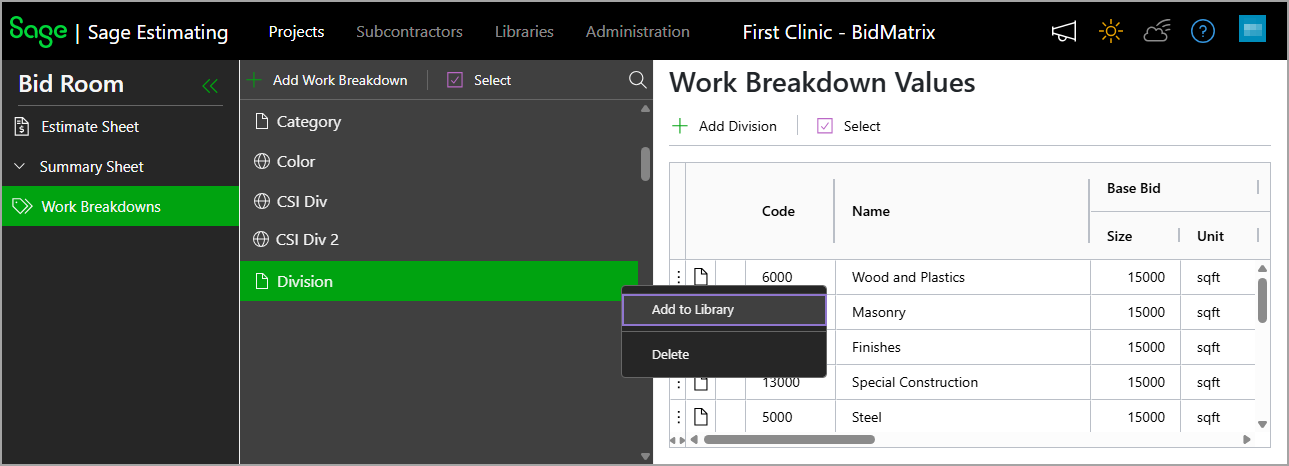Click the Finishes name cell
Screen dimensions: 1289x466
[x=962, y=347]
